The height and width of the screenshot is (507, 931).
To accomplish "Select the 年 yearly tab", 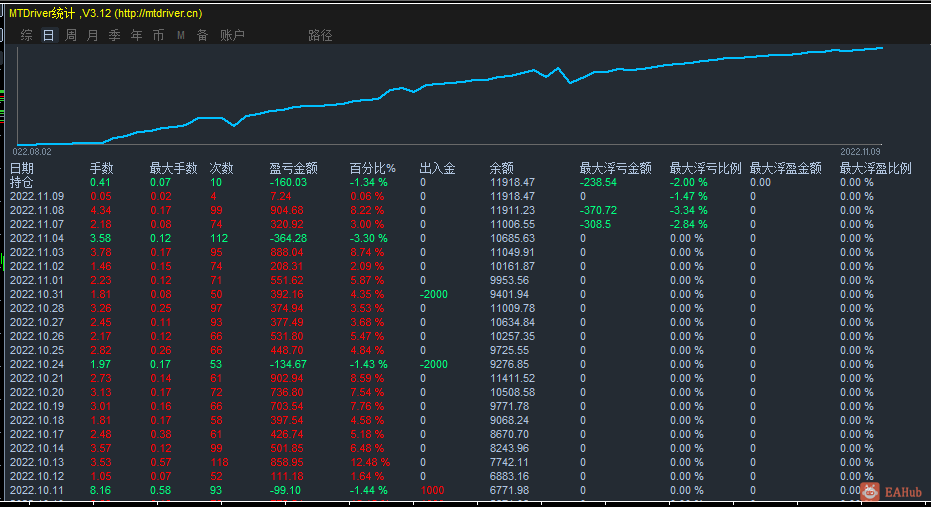I will tap(137, 35).
